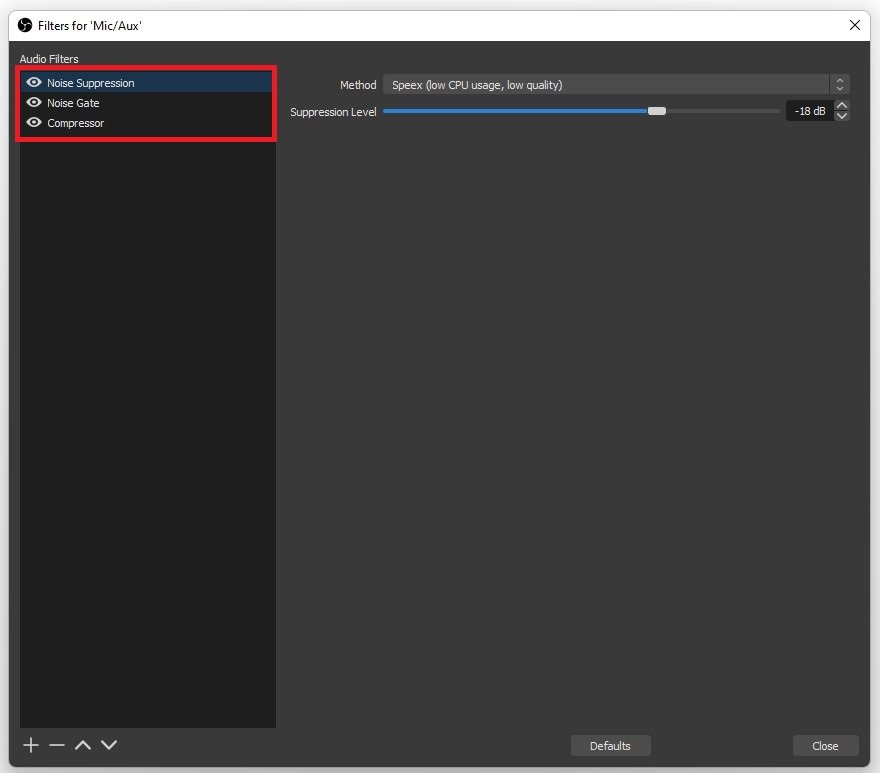
Task: Move selected filter up in the list
Action: 83,745
